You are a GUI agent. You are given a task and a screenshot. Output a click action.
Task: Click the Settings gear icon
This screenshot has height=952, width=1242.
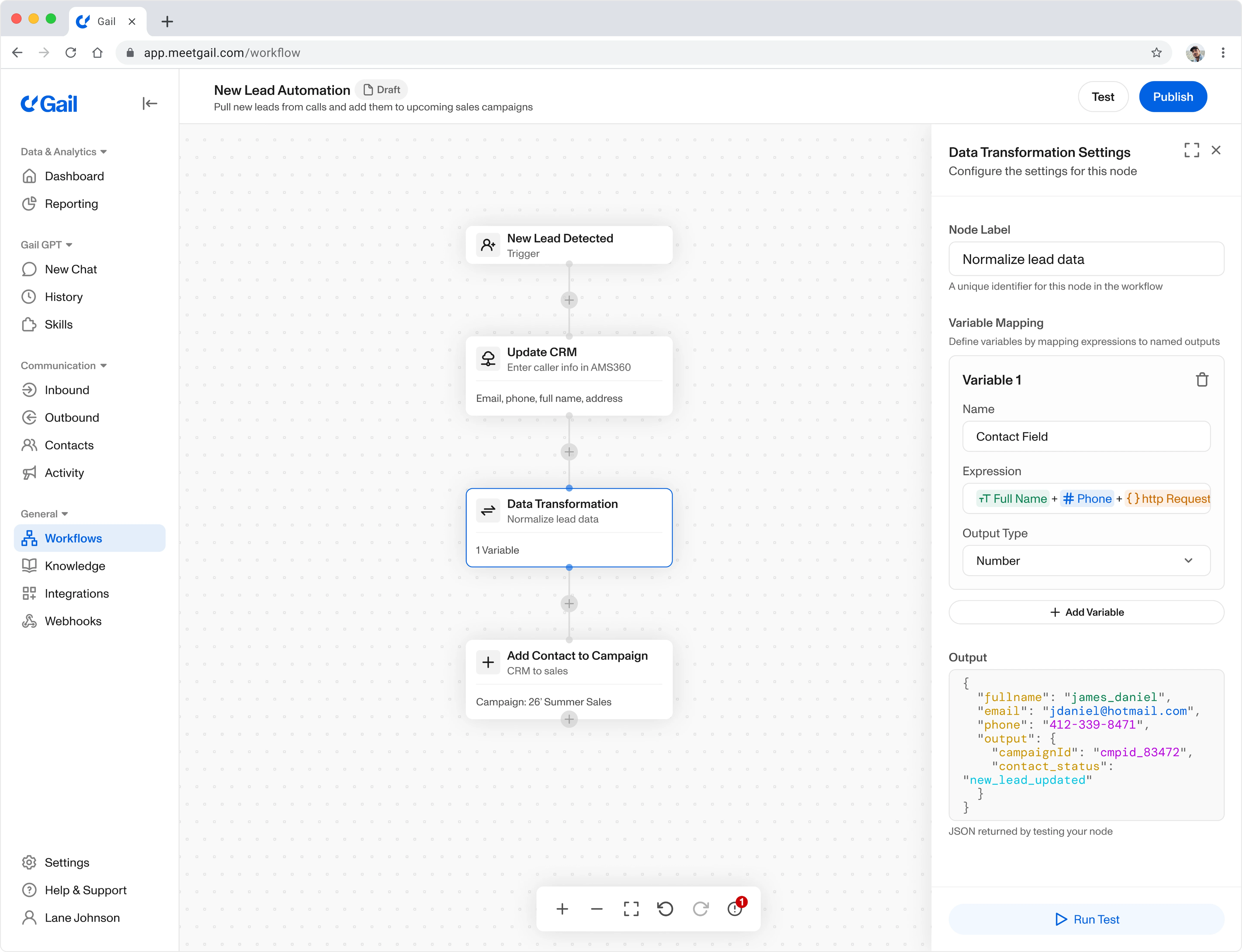(29, 863)
